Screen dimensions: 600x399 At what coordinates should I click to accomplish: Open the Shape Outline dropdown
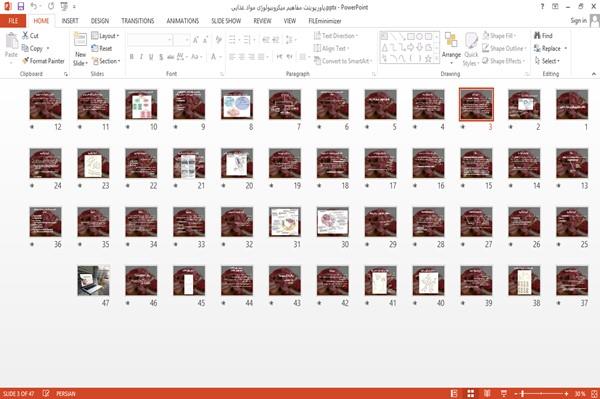504,48
